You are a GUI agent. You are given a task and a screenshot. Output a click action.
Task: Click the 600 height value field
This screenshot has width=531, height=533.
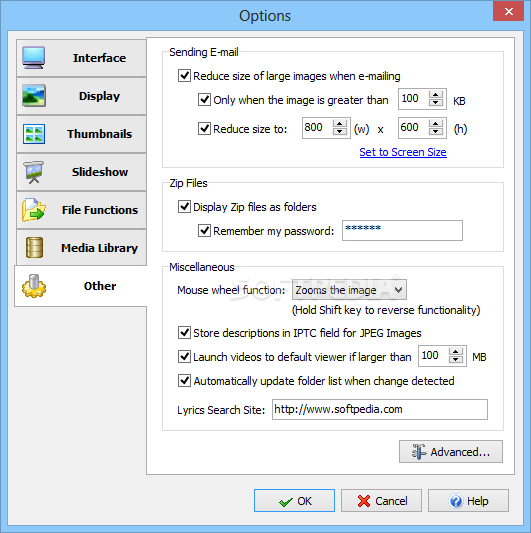[x=413, y=128]
